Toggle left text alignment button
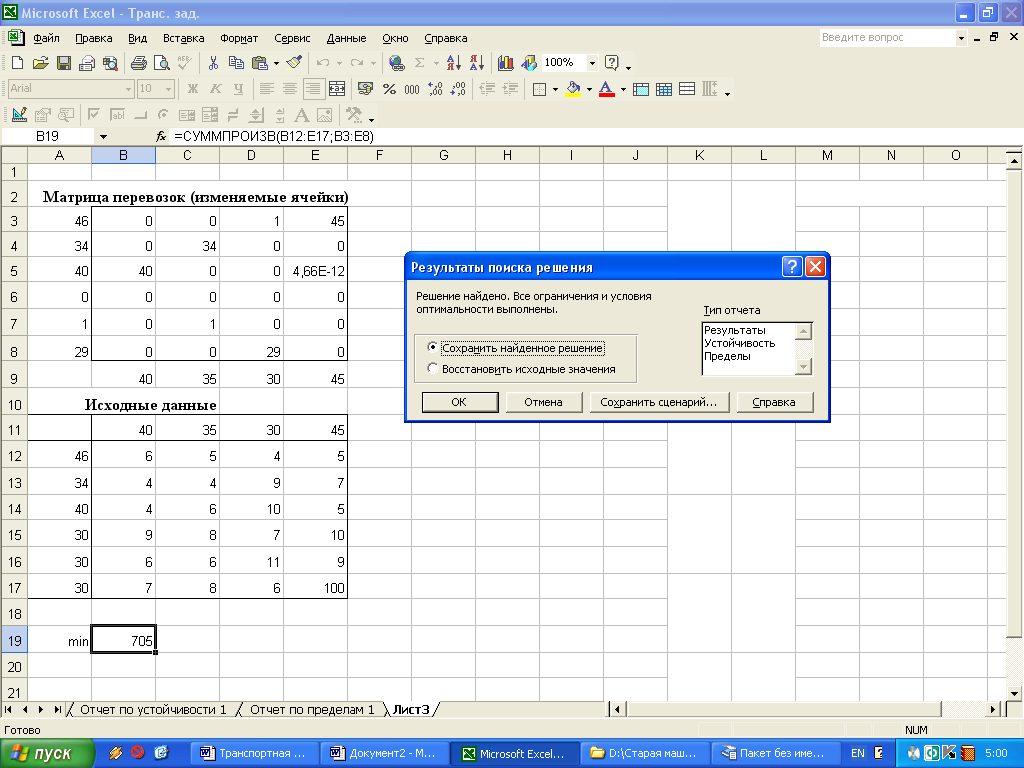 coord(266,89)
